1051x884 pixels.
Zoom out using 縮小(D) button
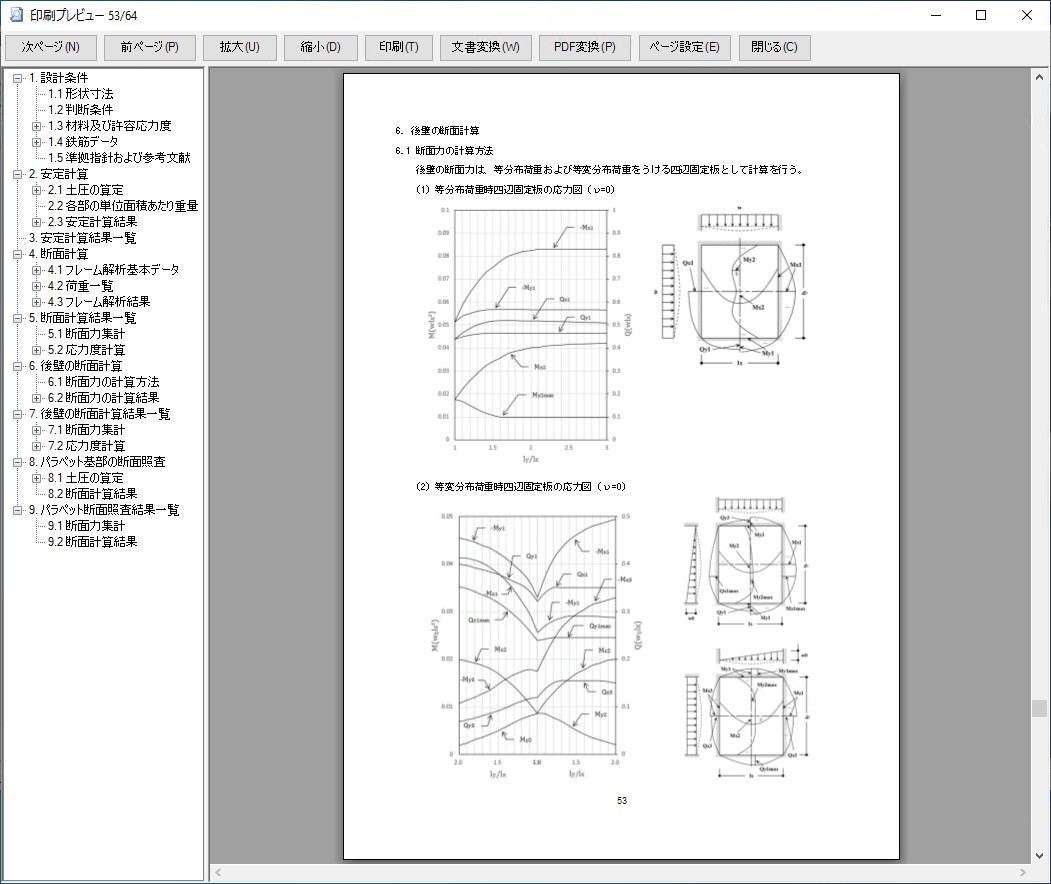(x=320, y=47)
